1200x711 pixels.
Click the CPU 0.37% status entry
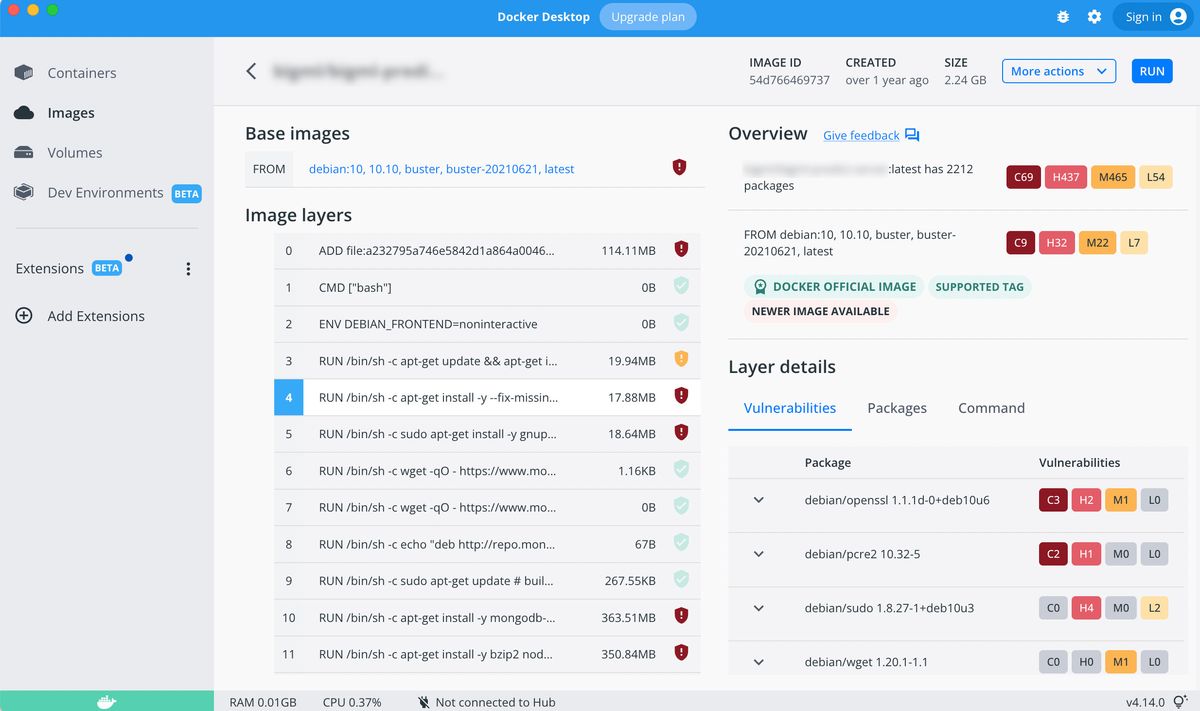pos(352,702)
